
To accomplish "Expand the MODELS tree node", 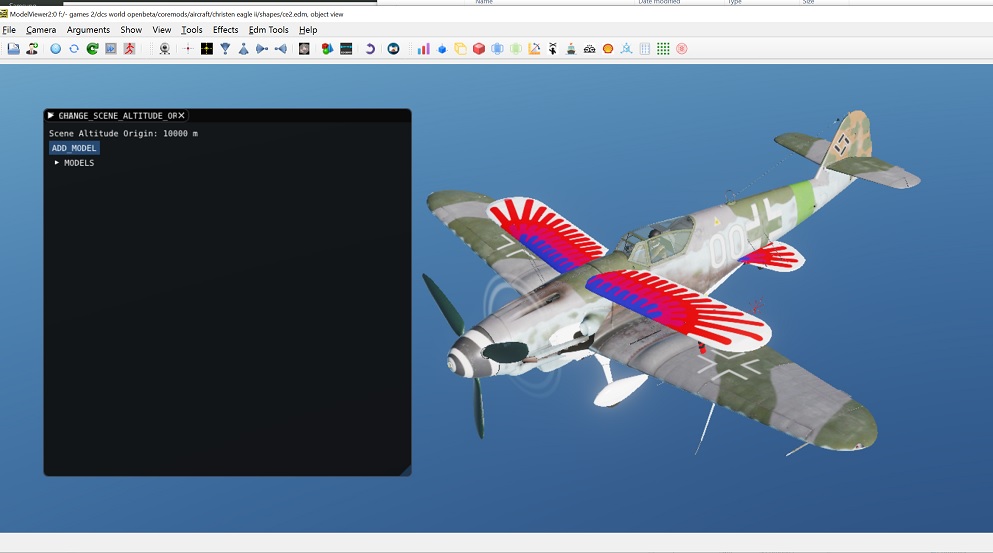I will click(57, 163).
